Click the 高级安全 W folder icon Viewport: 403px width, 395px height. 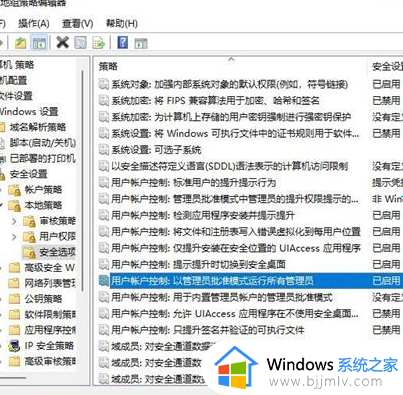pos(14,267)
